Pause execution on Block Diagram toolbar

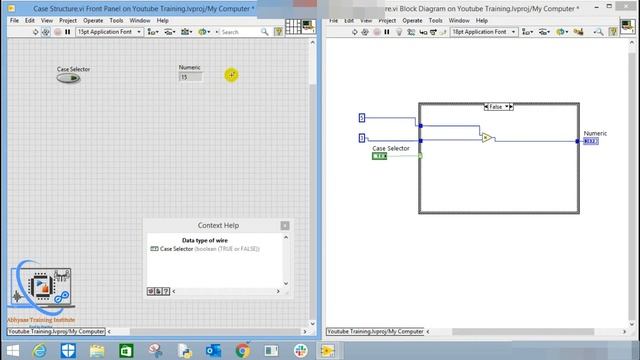point(387,32)
